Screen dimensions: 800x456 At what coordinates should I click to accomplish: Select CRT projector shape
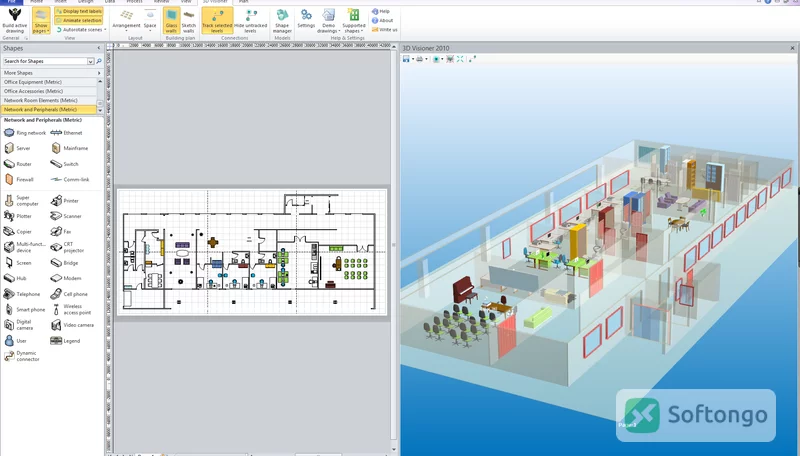[67, 247]
